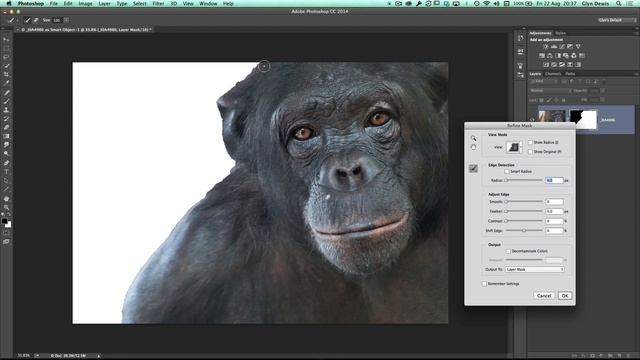
Task: Enable Show Original checkbox
Action: [x=530, y=151]
